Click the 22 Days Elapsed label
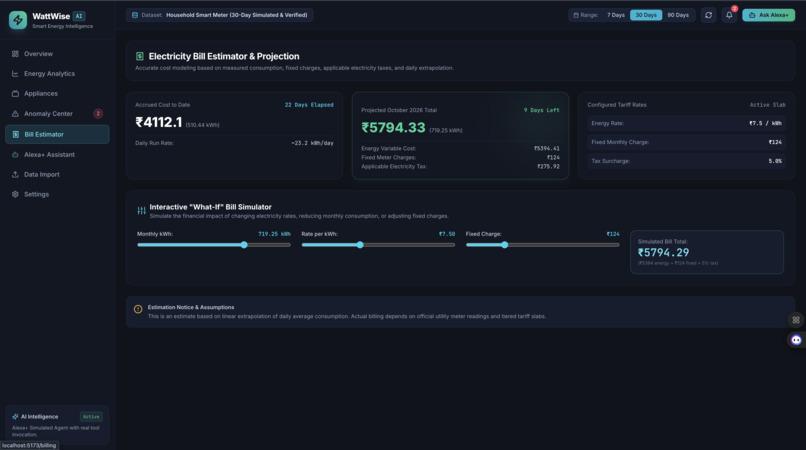 tap(309, 105)
